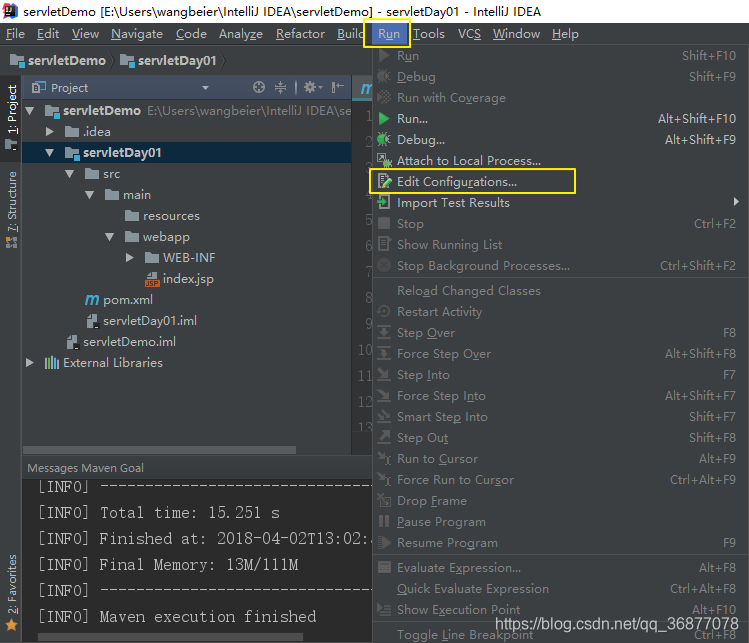Select index.jsp in the project tree
The image size is (749, 643).
(x=188, y=279)
